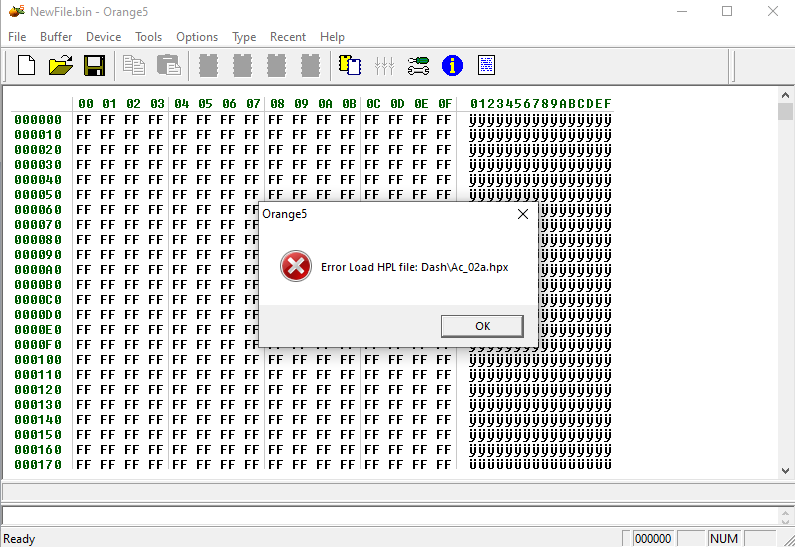Image resolution: width=795 pixels, height=547 pixels.
Task: Open the Type menu
Action: (x=244, y=37)
